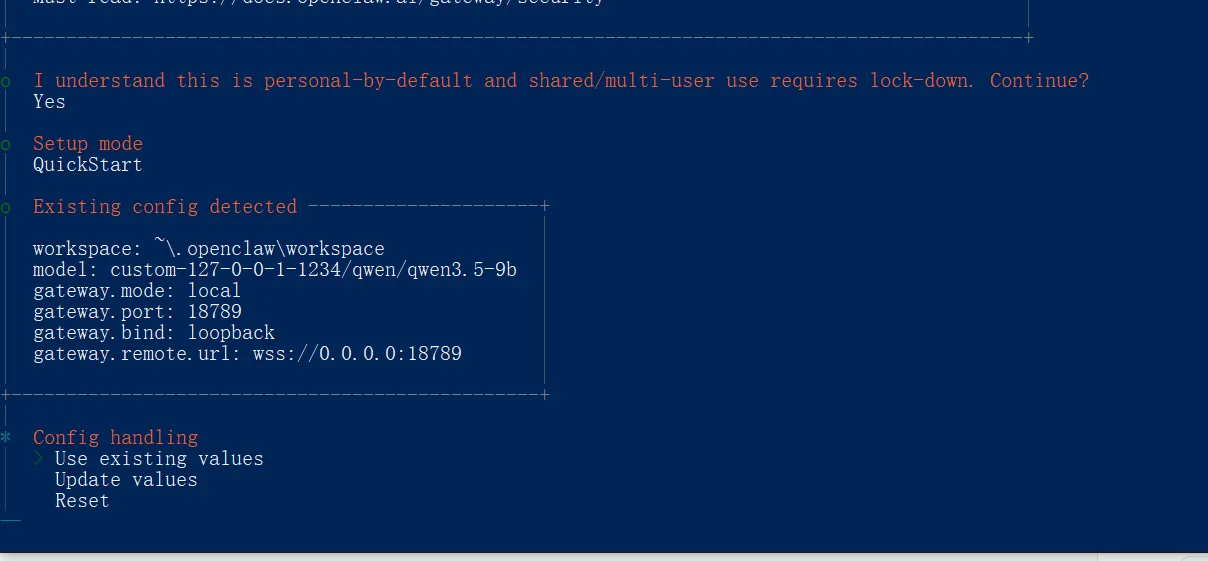The image size is (1208, 561).
Task: Click the circle marker next to Existing config detected
Action: 6,207
